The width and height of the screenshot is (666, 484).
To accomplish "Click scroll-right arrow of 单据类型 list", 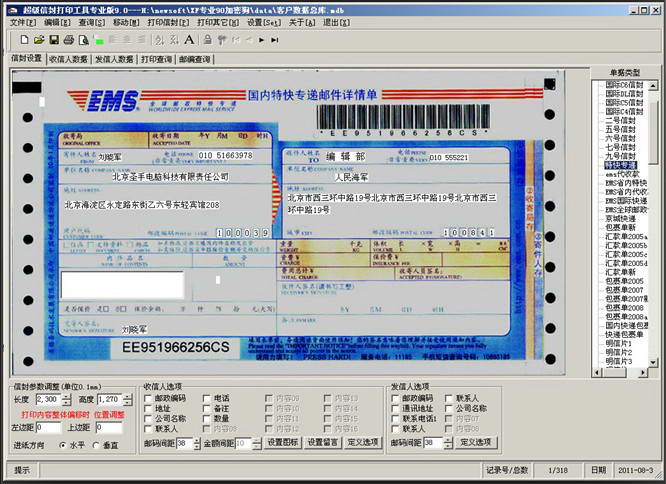I will tap(643, 372).
